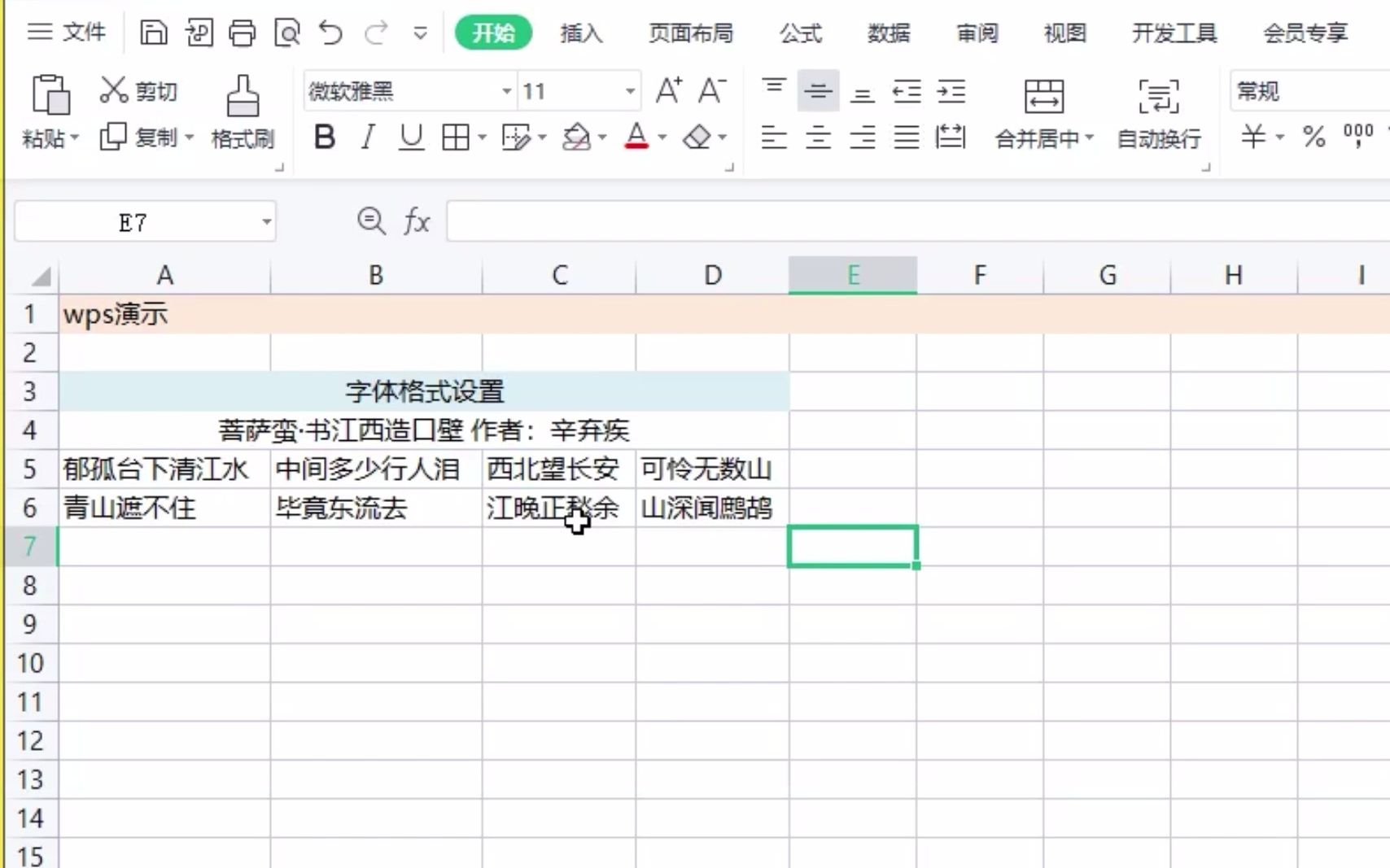
Task: Apply thousands separator 000 icon
Action: 1358,135
